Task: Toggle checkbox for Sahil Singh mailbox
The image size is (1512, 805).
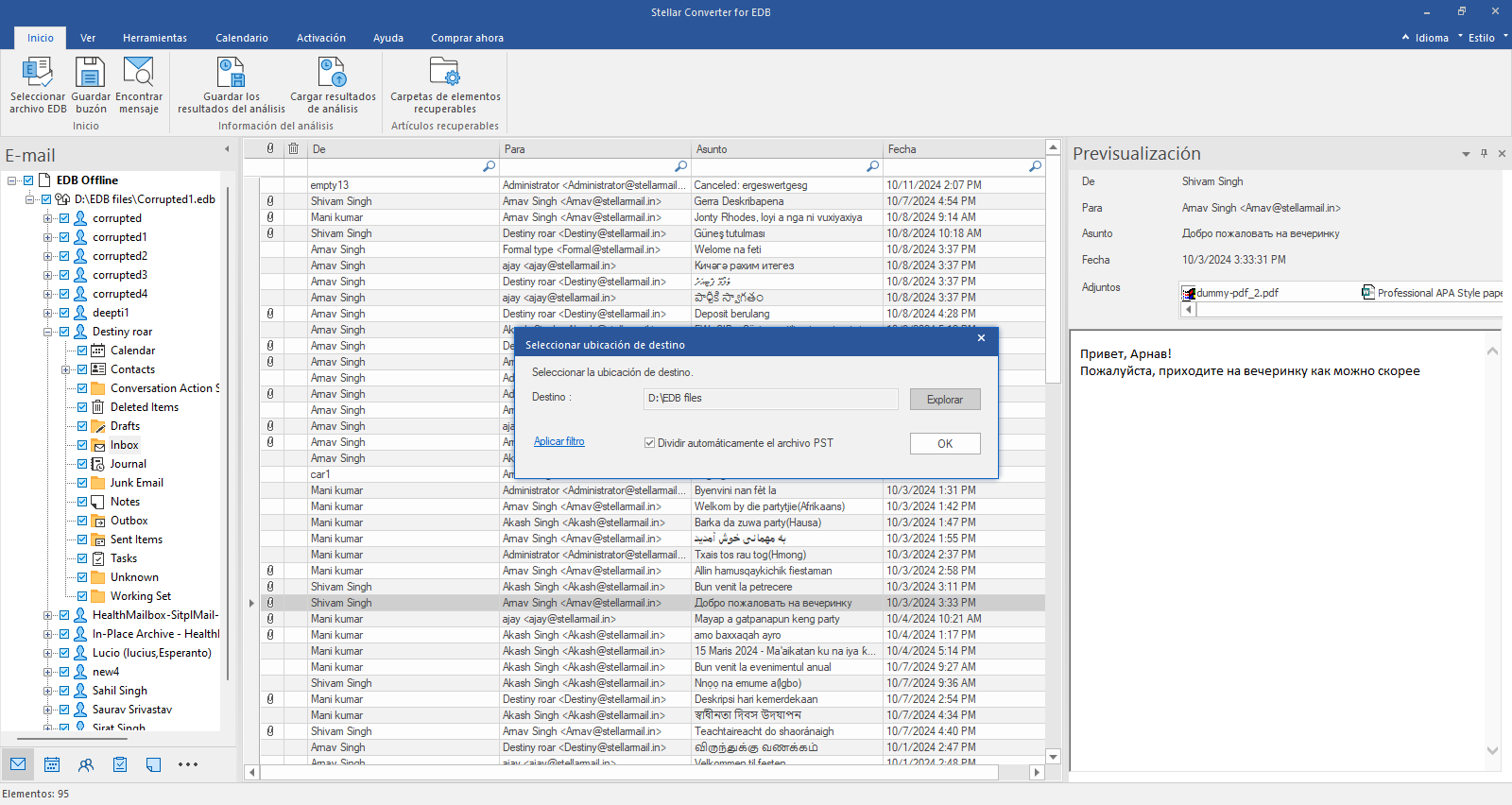Action: click(x=64, y=691)
